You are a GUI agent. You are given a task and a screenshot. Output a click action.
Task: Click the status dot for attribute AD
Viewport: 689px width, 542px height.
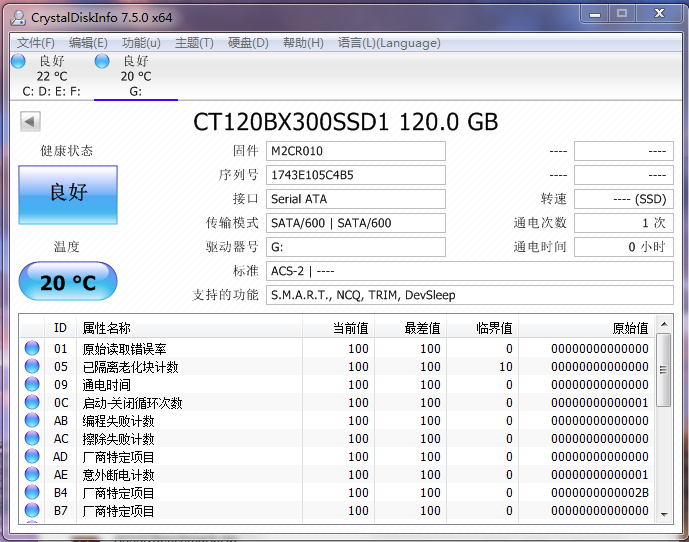coord(32,456)
